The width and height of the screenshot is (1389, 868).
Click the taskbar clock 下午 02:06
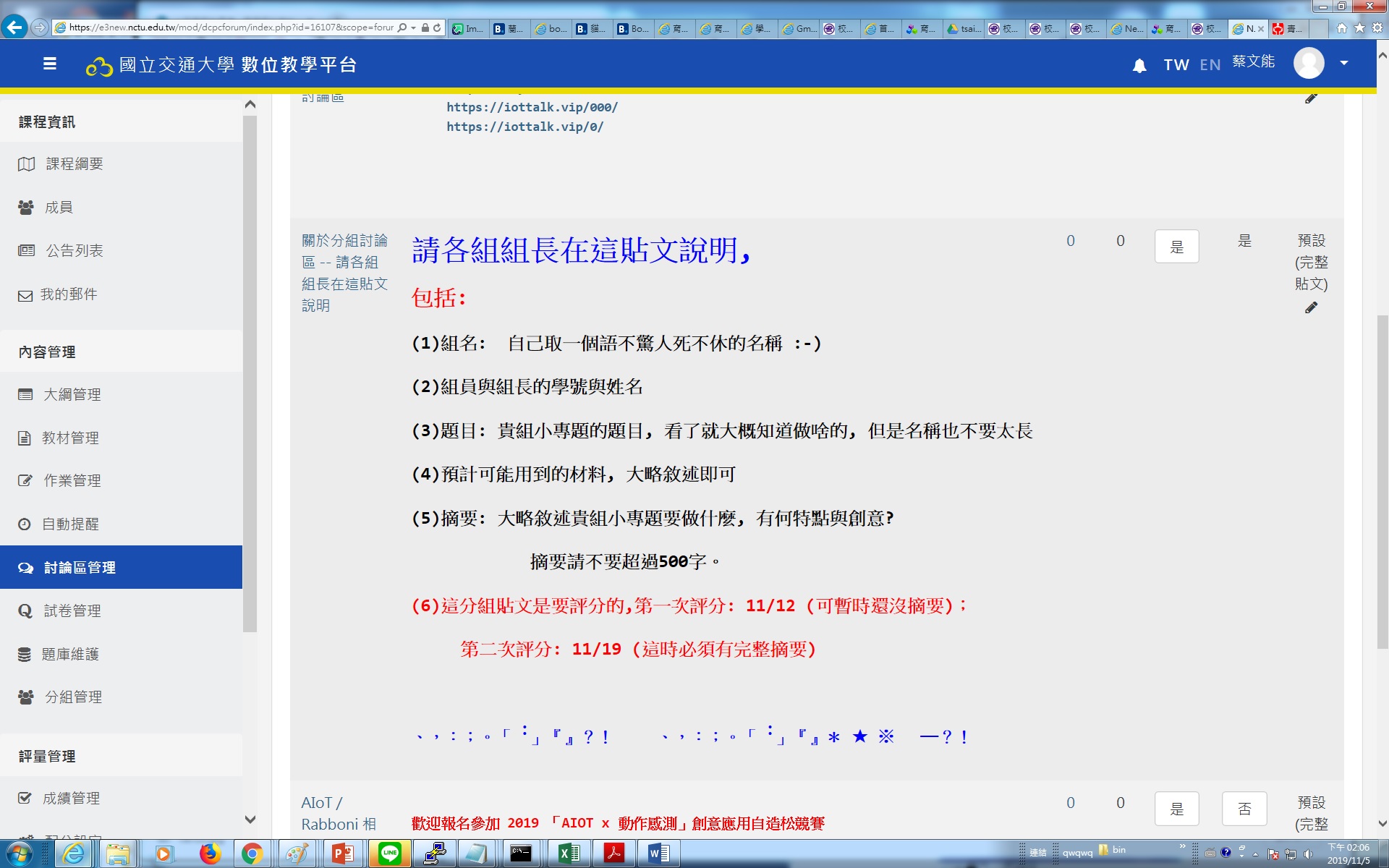coord(1348,854)
